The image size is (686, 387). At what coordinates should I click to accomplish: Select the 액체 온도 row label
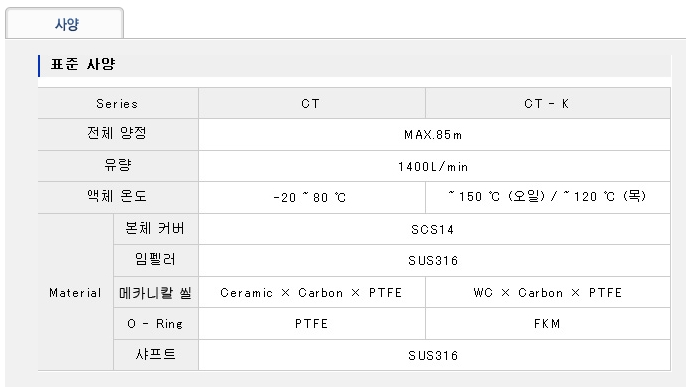[x=118, y=197]
